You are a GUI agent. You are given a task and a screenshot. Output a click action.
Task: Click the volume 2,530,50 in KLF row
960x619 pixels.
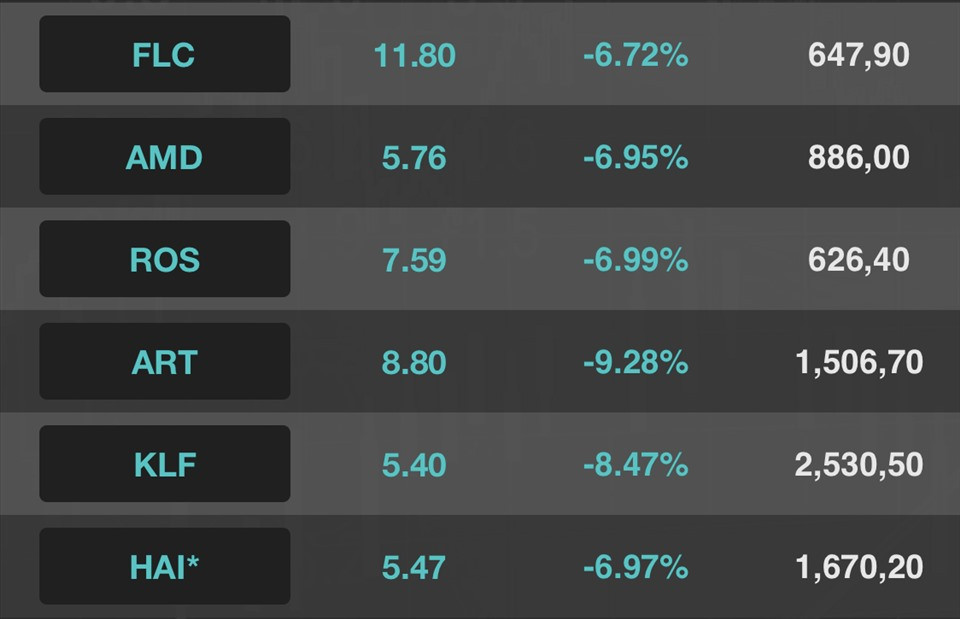click(x=858, y=465)
